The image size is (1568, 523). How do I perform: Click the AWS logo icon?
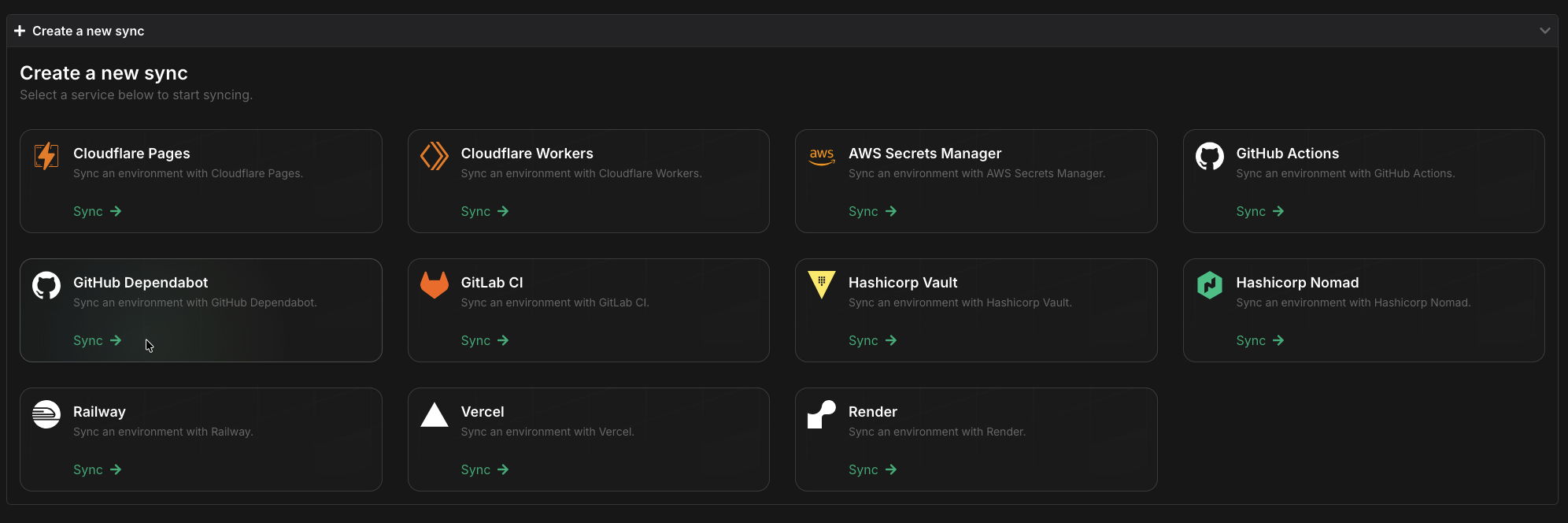click(x=822, y=156)
